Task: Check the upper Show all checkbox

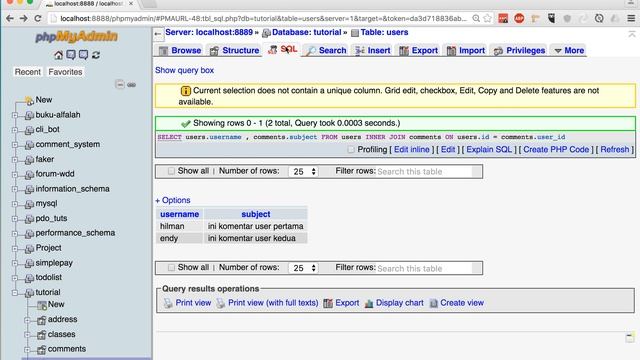Action: 171,171
